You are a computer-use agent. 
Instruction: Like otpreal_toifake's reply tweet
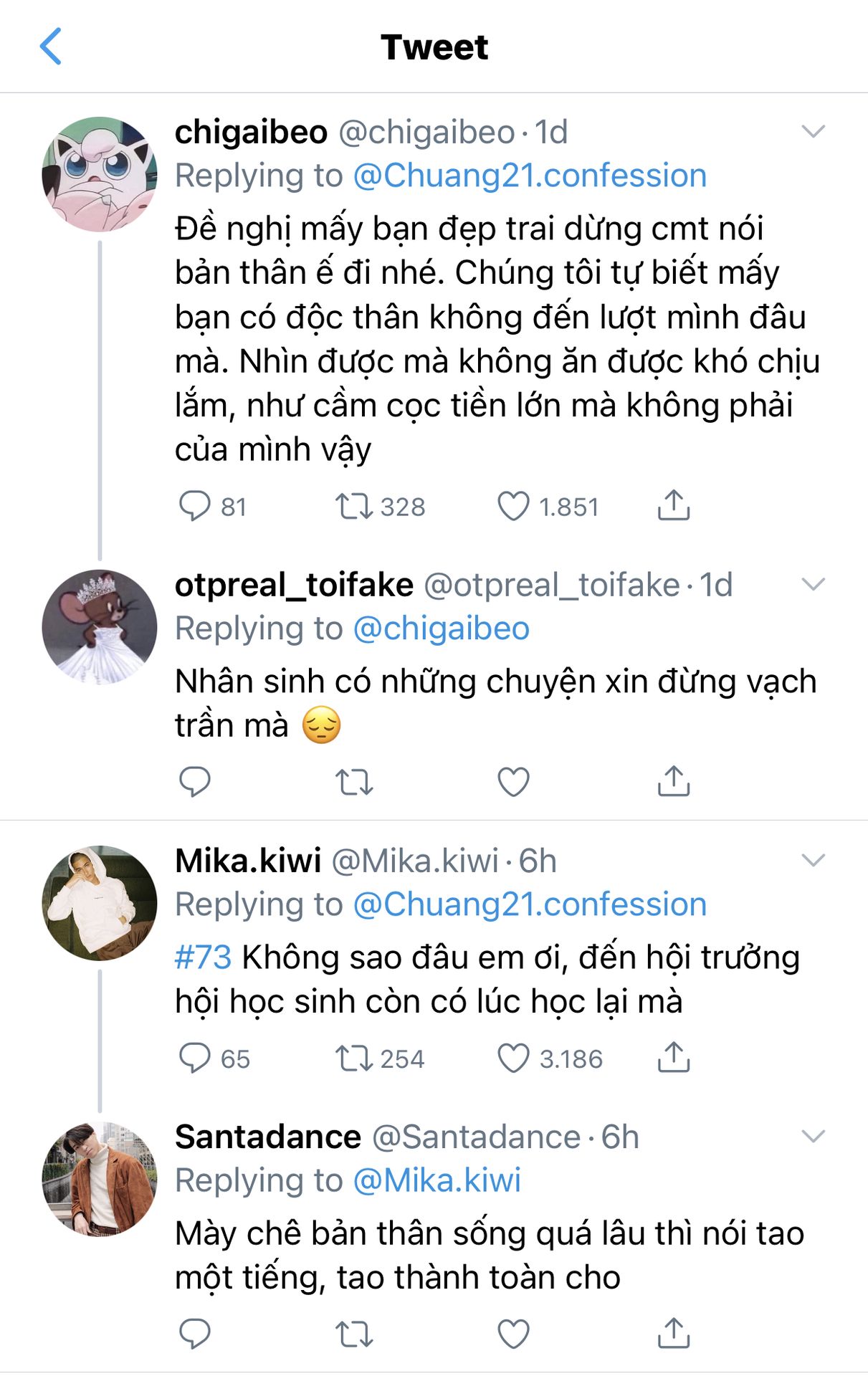click(513, 782)
